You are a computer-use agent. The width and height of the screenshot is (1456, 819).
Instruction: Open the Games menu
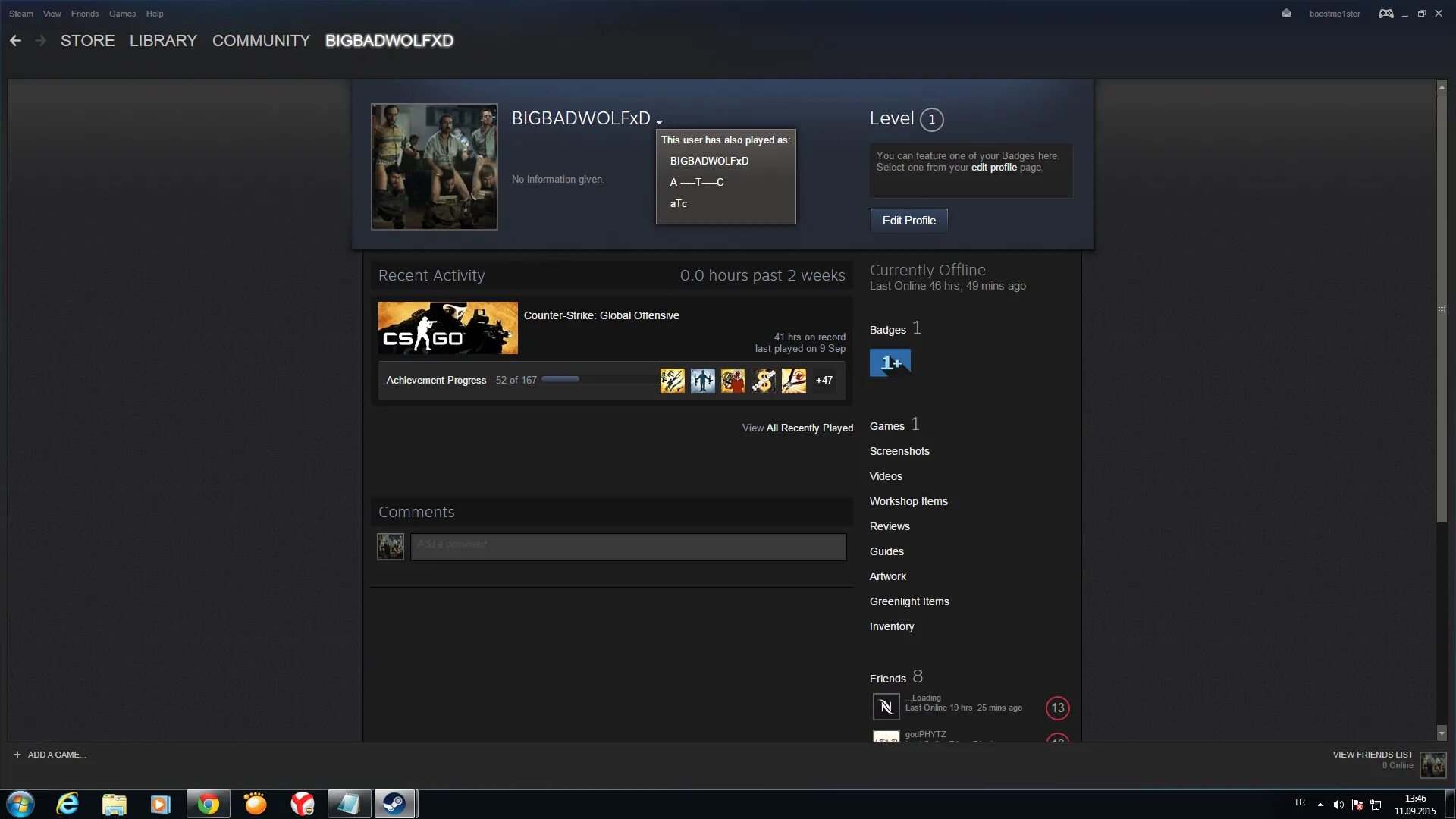(122, 14)
